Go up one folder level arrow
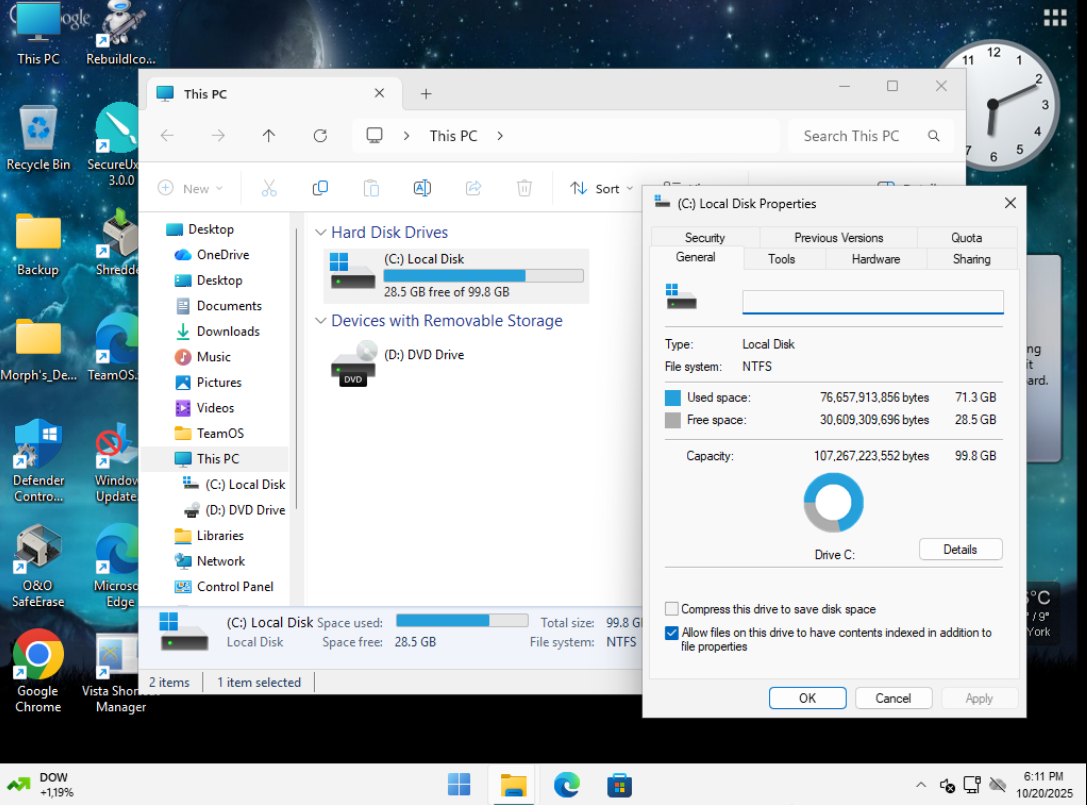The height and width of the screenshot is (805, 1087). click(x=268, y=136)
